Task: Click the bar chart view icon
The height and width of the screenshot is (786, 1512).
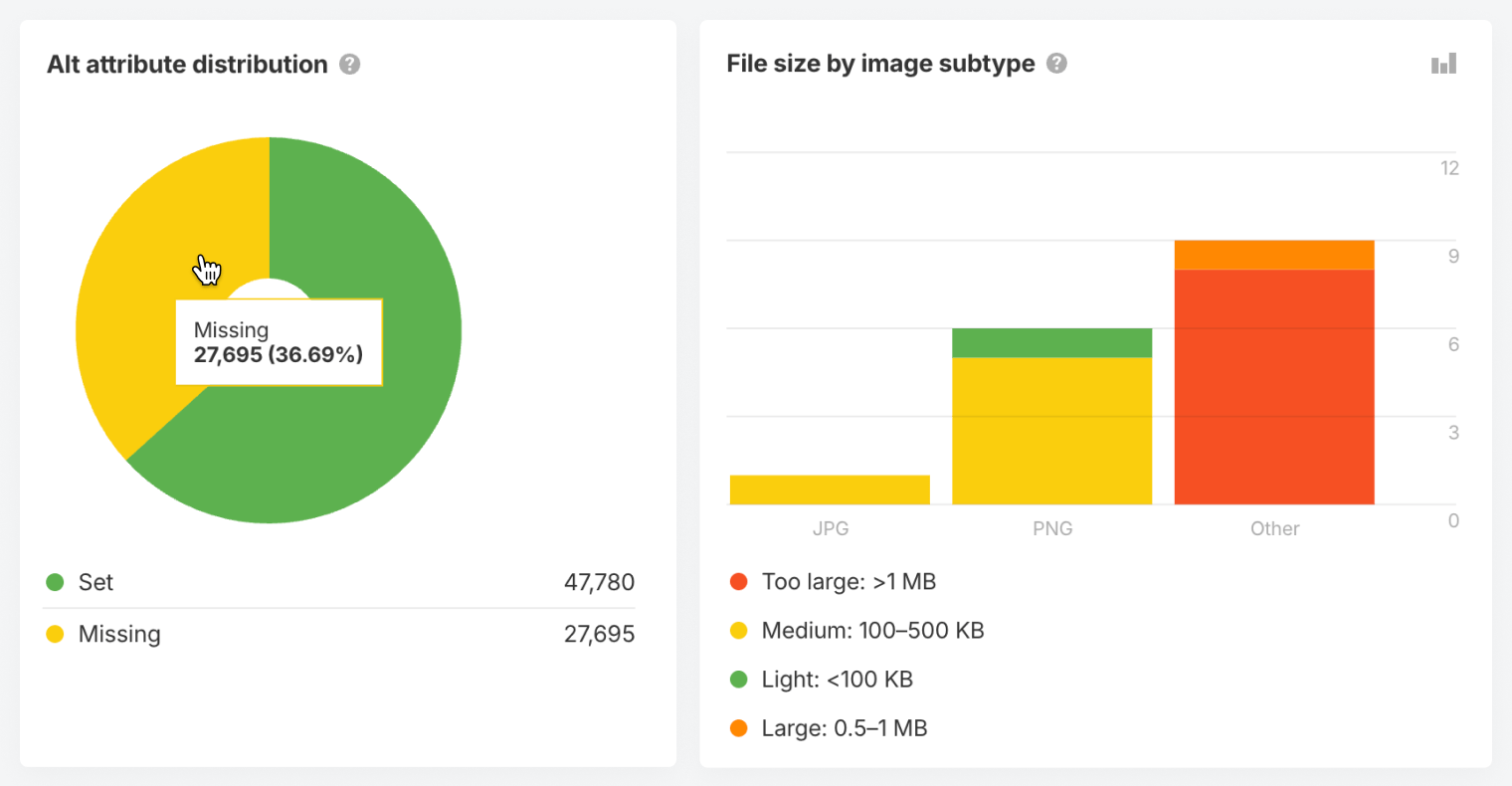Action: 1443,63
